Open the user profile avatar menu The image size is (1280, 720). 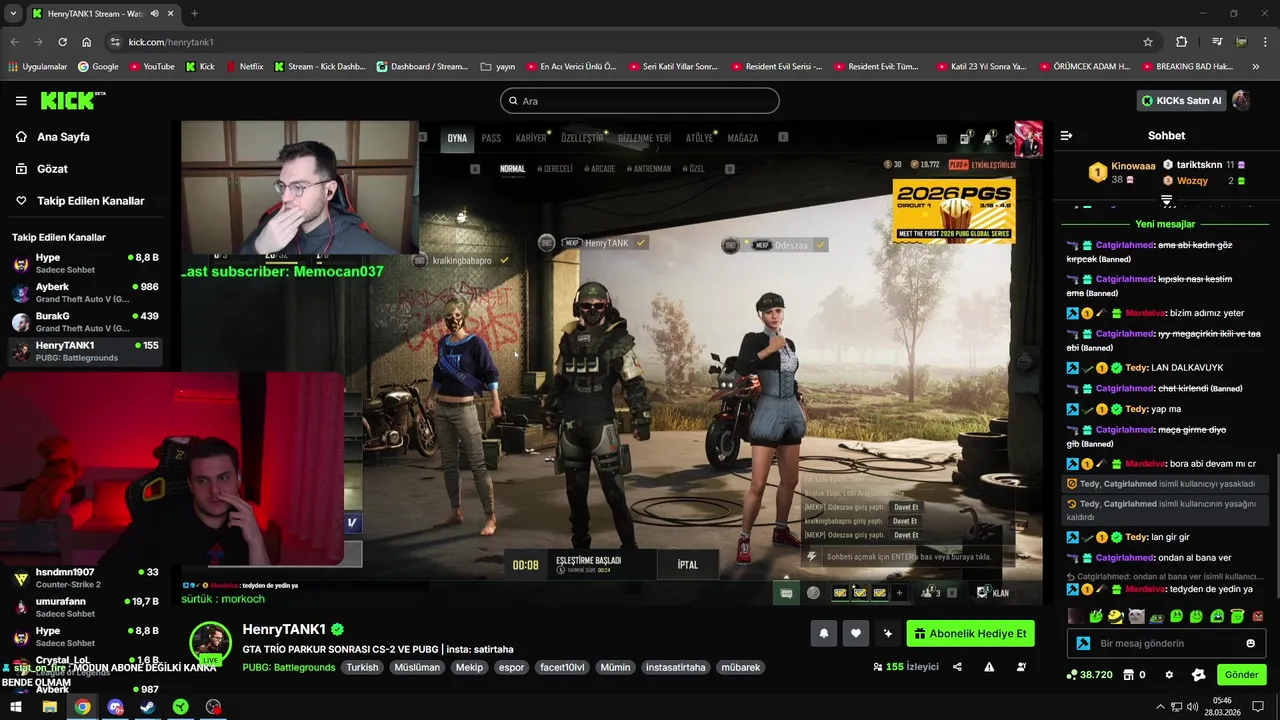coord(1241,101)
